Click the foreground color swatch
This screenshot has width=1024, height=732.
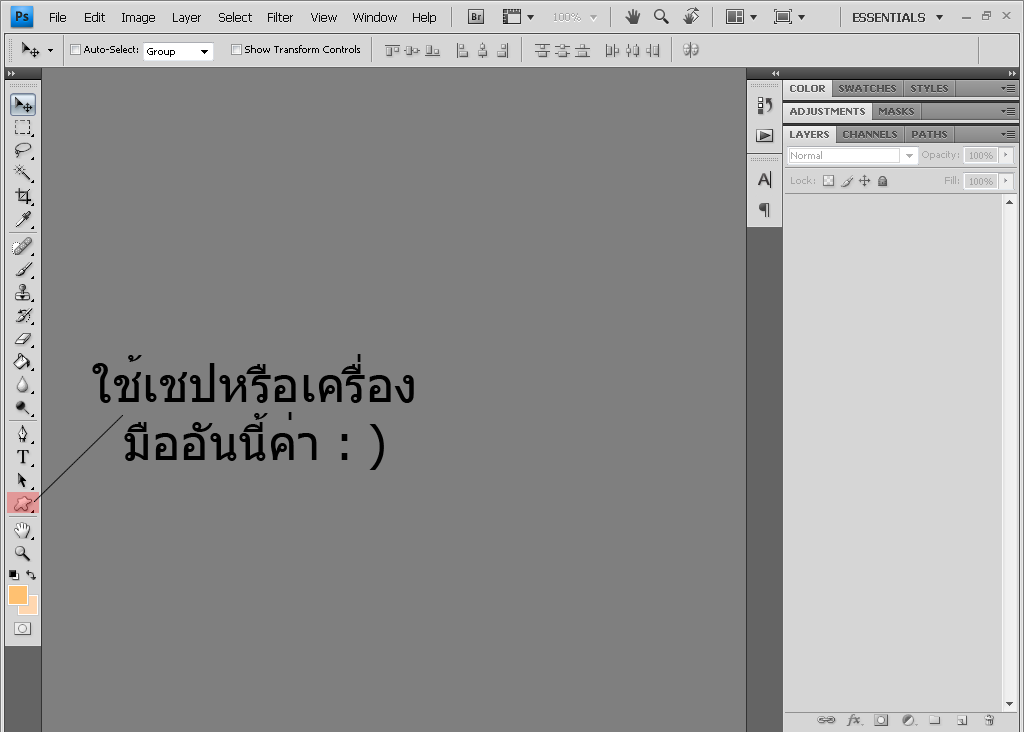click(18, 595)
